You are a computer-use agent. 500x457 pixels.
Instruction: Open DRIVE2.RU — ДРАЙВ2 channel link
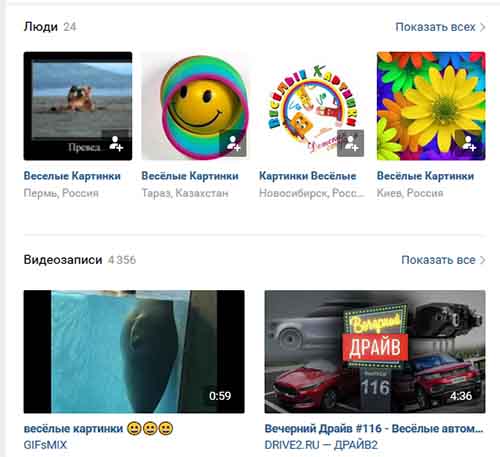[321, 445]
